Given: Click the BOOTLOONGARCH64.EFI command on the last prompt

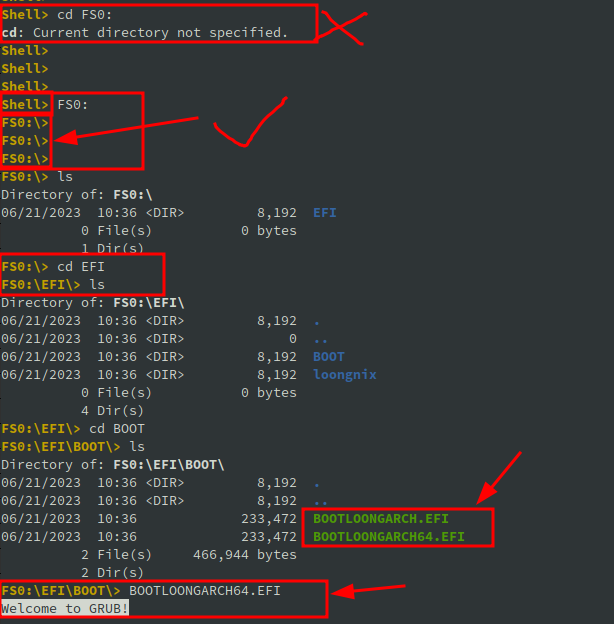Looking at the screenshot, I should click(205, 591).
